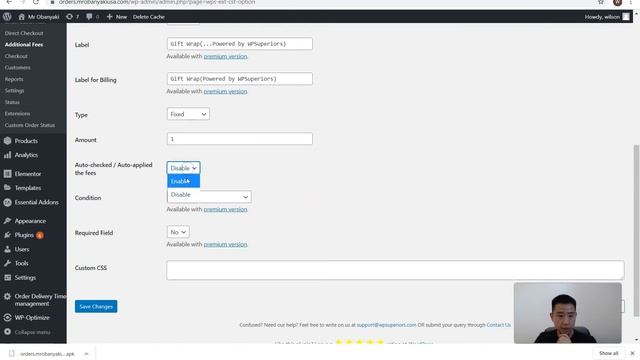Click the Save Changes button
Viewport: 640px width, 360px height.
point(96,307)
